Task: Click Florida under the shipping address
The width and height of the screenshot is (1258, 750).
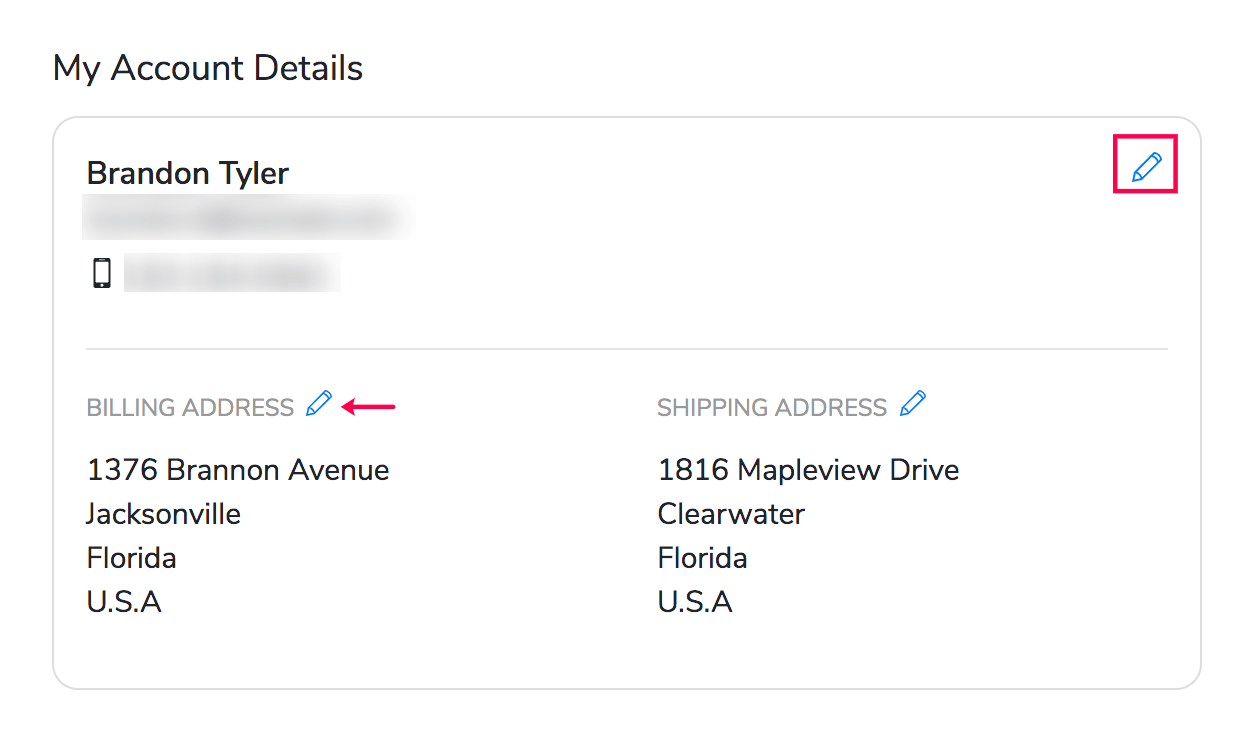Action: (702, 558)
